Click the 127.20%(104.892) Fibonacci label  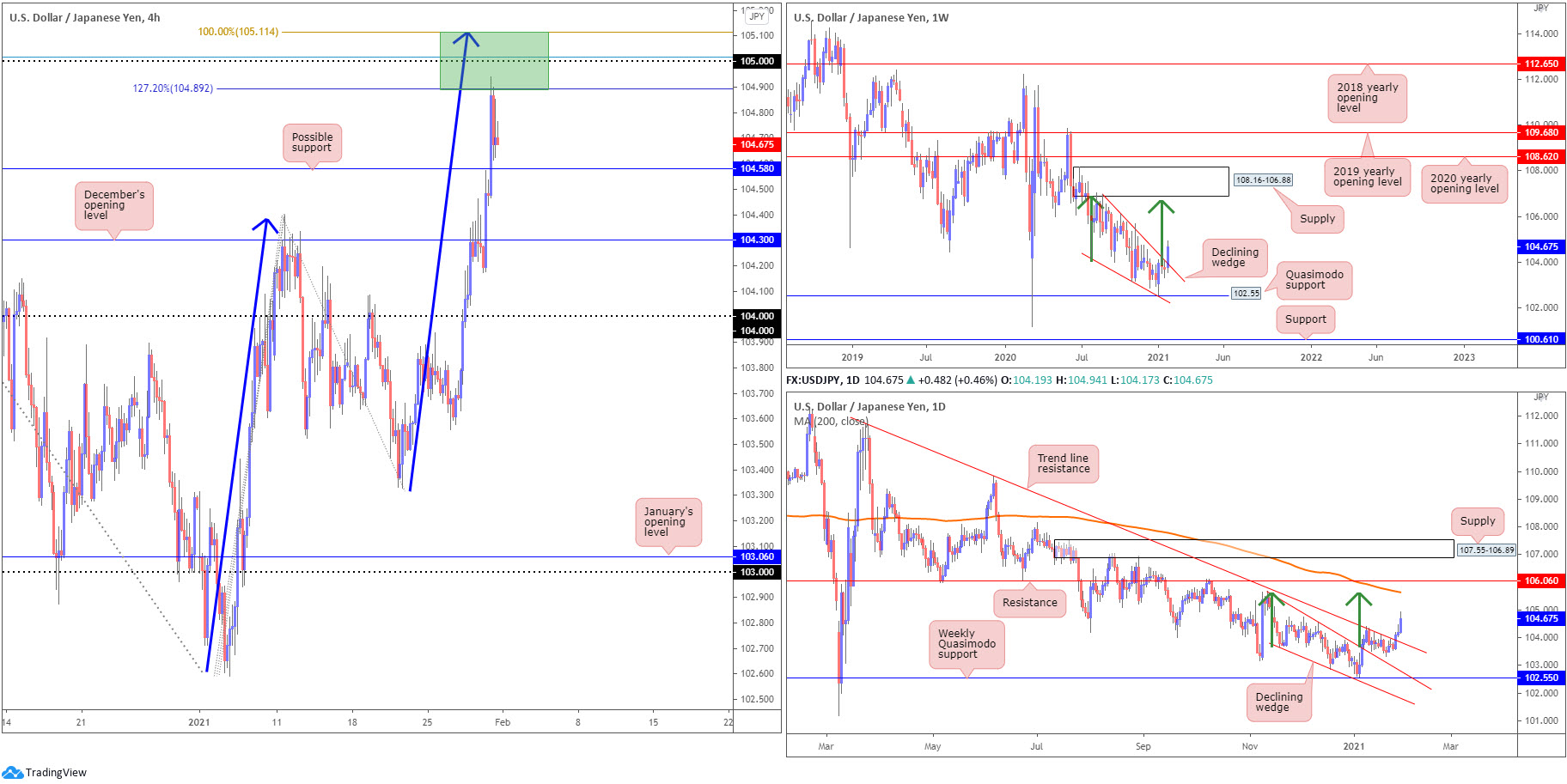click(x=173, y=88)
